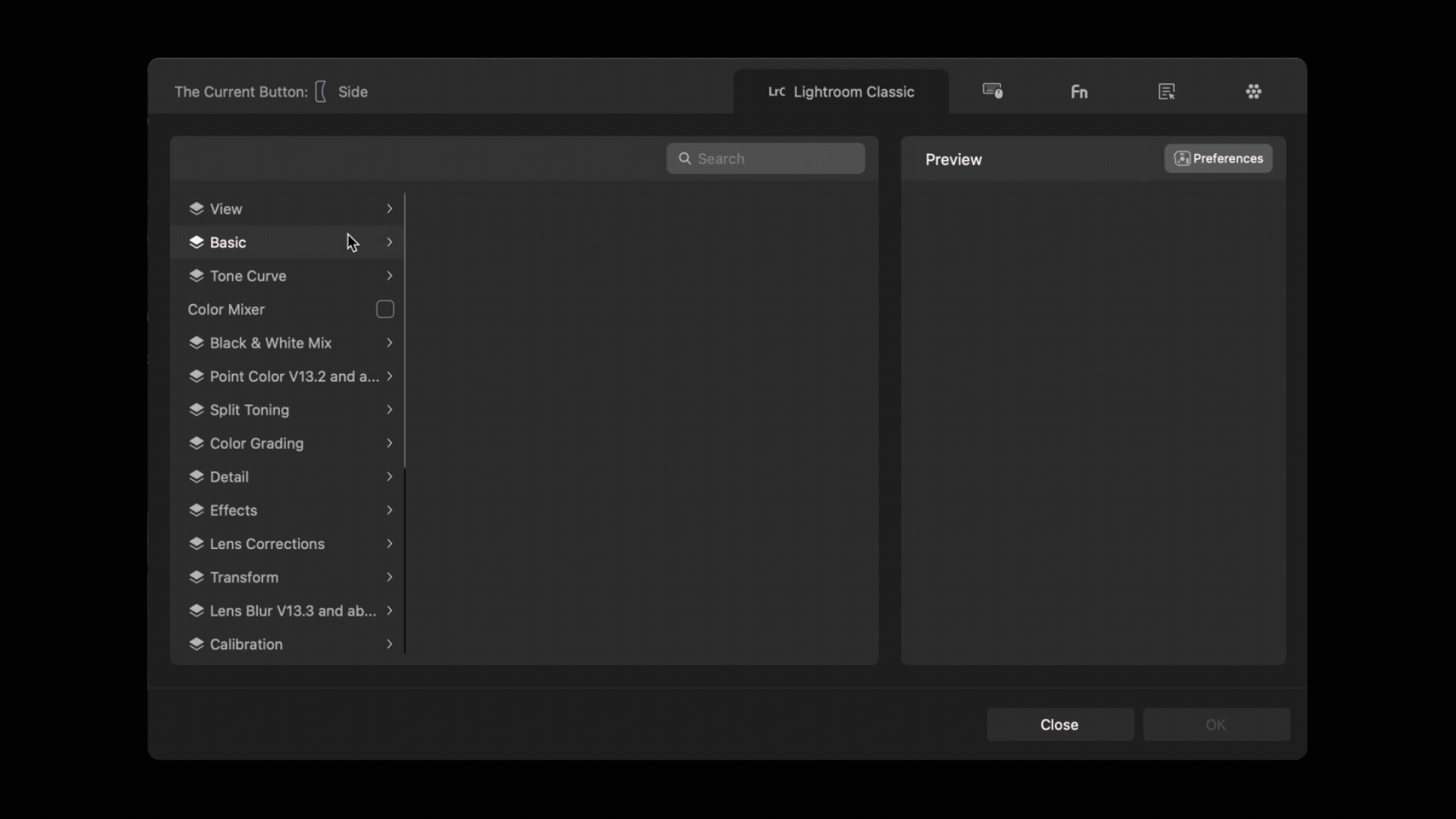
Task: Toggle the Color Mixer checkbox
Action: point(384,309)
